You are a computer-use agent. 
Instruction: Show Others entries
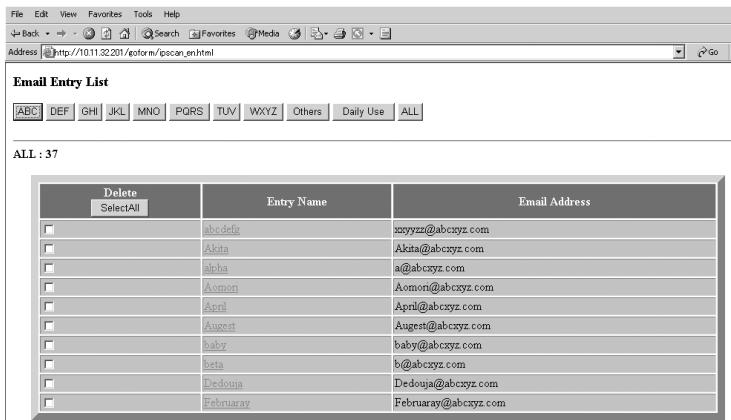pyautogui.click(x=308, y=111)
